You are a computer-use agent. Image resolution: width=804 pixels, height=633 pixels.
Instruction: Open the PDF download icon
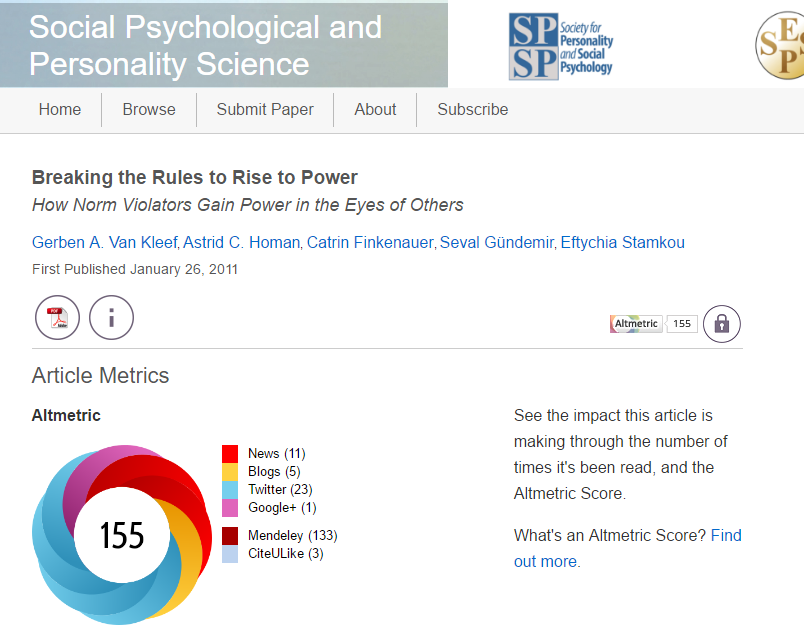click(x=57, y=317)
